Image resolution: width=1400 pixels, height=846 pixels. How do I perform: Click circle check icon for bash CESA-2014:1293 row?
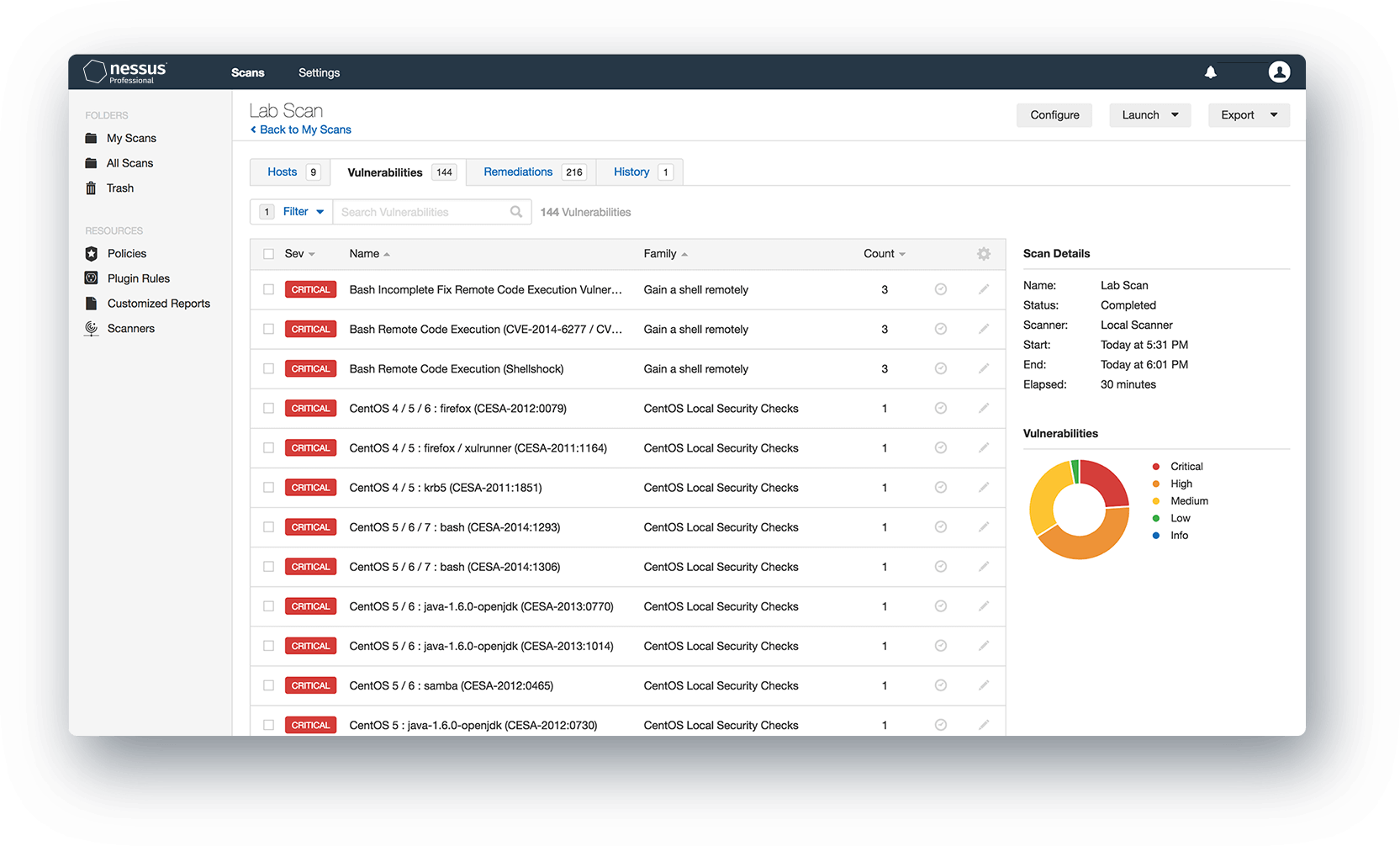(x=941, y=527)
